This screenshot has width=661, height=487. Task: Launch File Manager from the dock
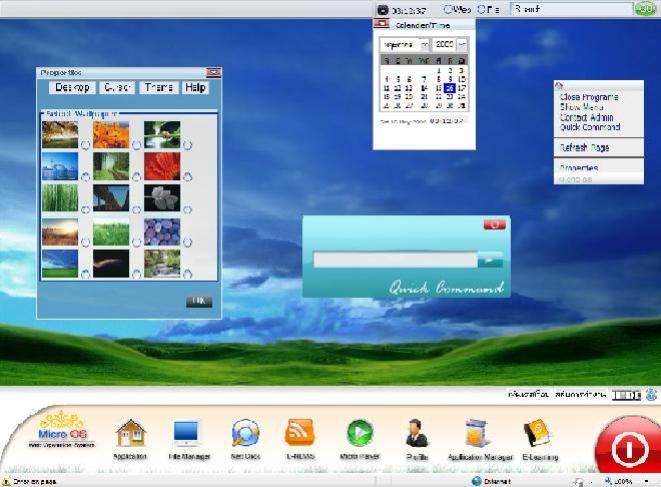click(186, 433)
